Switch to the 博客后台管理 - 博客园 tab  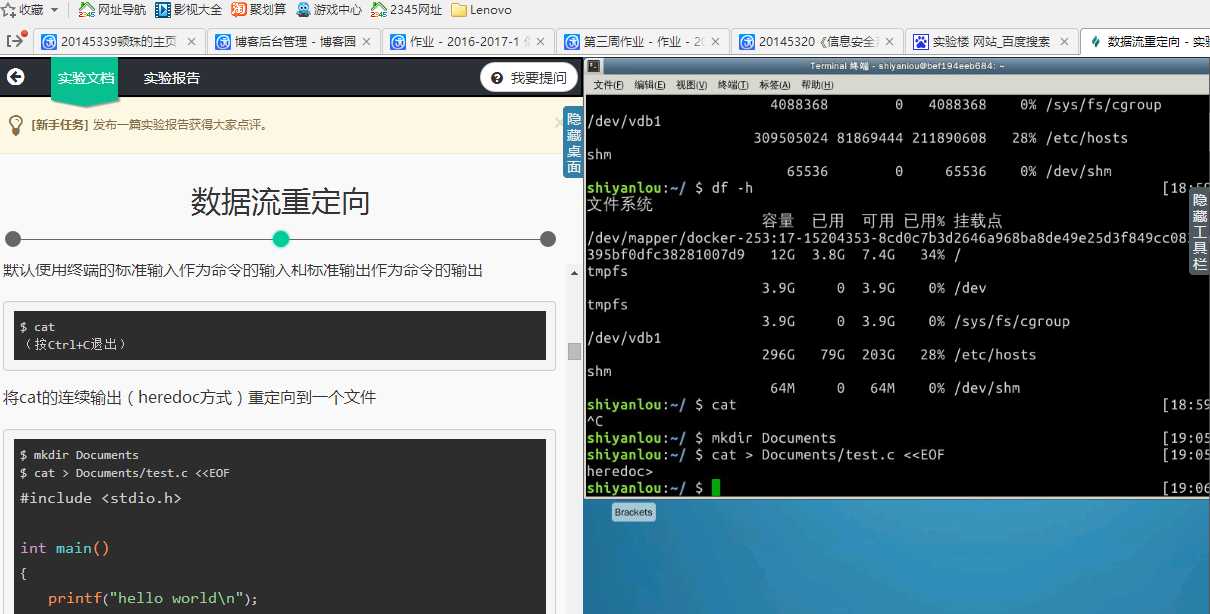click(294, 41)
